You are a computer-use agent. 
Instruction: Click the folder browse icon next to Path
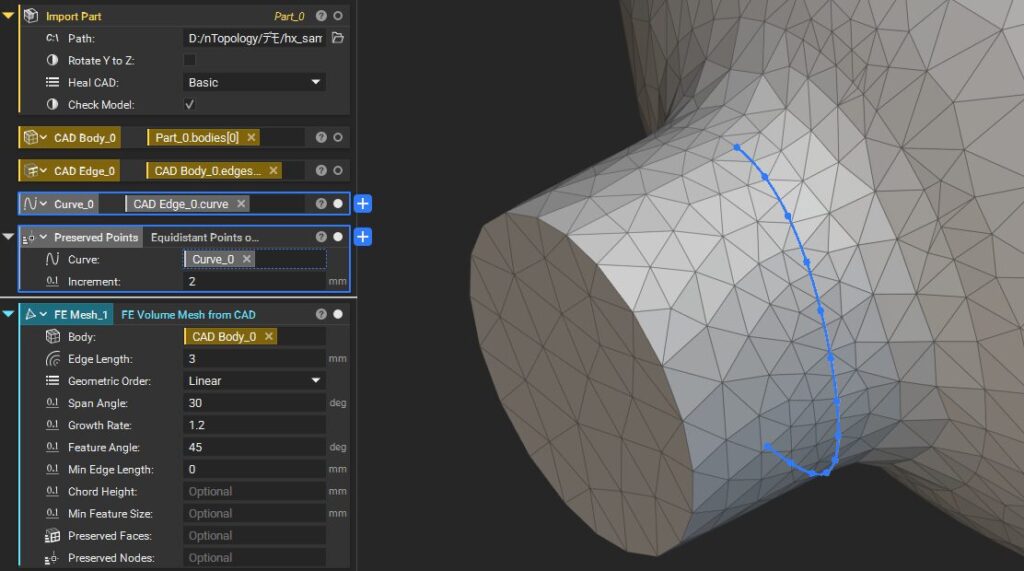pyautogui.click(x=338, y=38)
